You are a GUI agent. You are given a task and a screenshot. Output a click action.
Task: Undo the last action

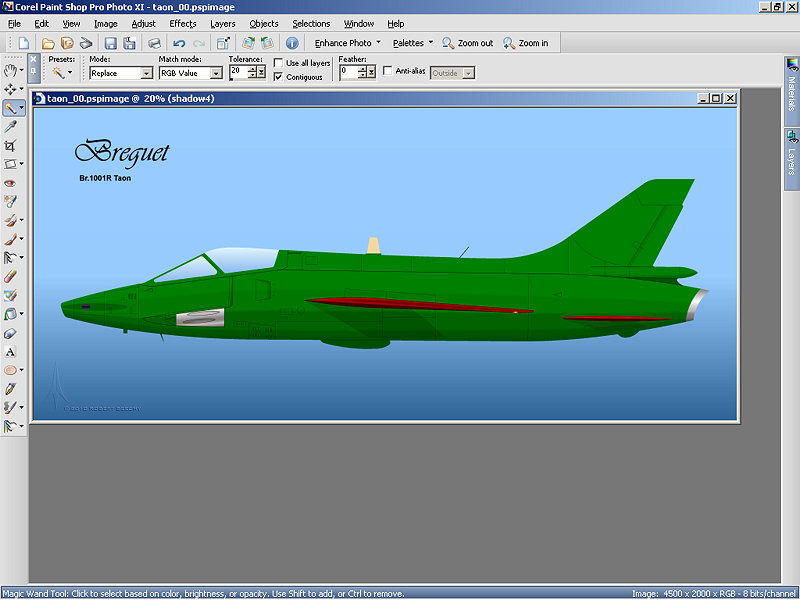point(179,43)
